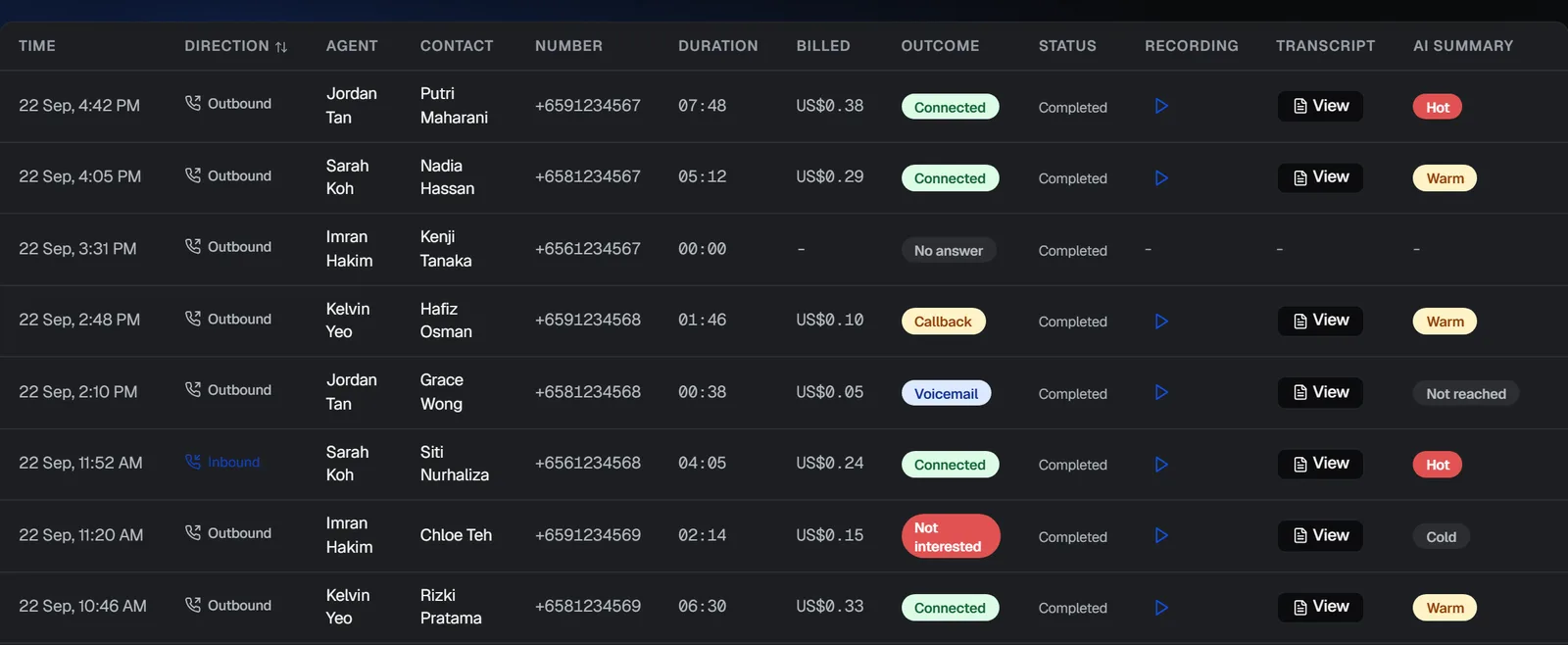Viewport: 1568px width, 645px height.
Task: Click Connected outcome badge for Nadia Hassan
Action: (950, 178)
